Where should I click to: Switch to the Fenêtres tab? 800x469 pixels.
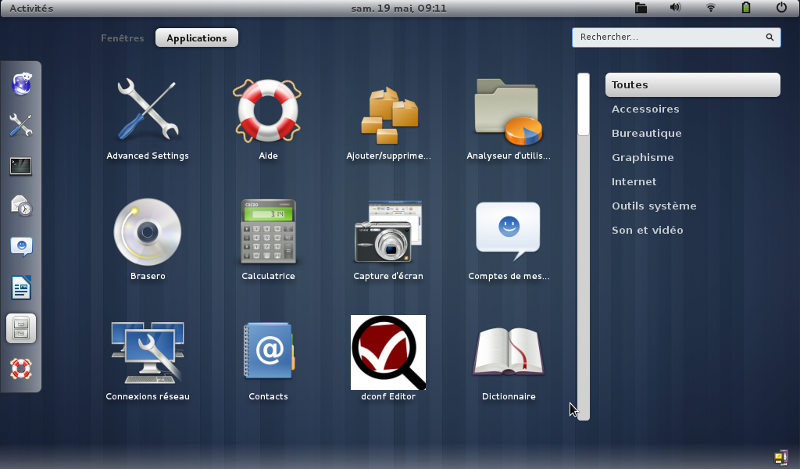coord(122,38)
